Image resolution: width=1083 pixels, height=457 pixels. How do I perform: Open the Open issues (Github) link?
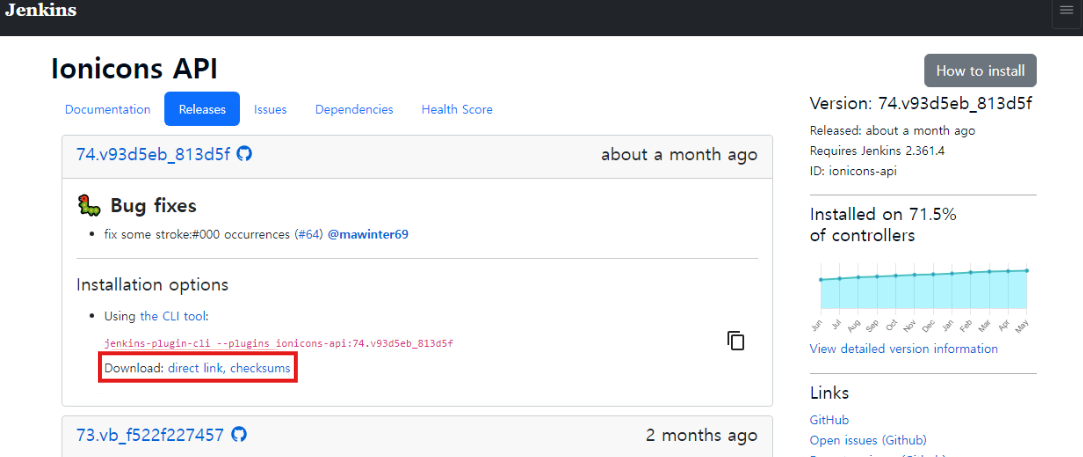click(868, 440)
